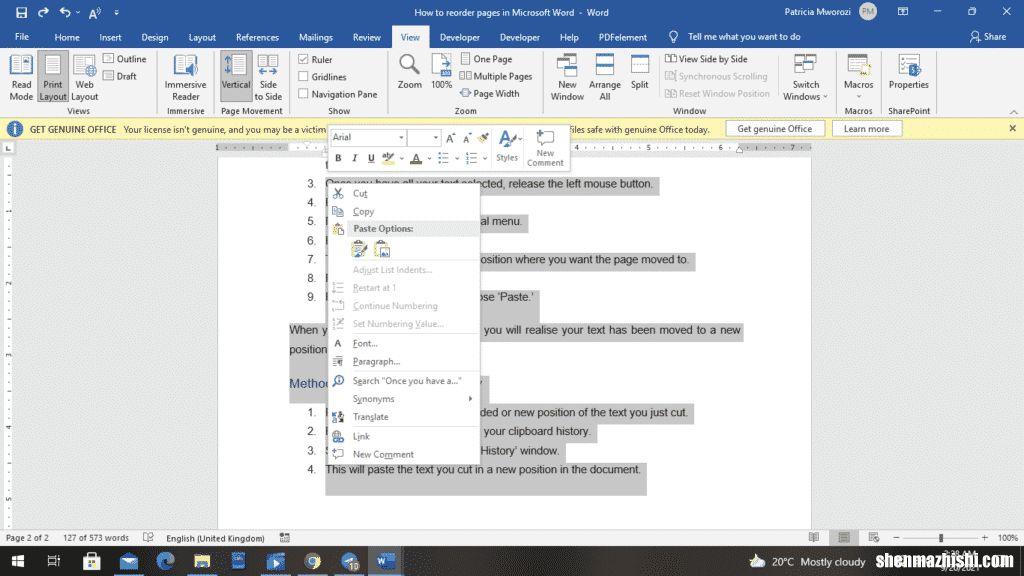
Task: Increase font size in mini toolbar
Action: pyautogui.click(x=451, y=138)
